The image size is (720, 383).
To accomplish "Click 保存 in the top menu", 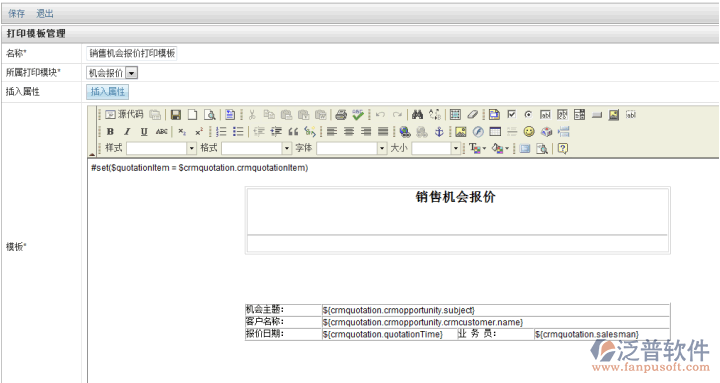I will tap(17, 13).
